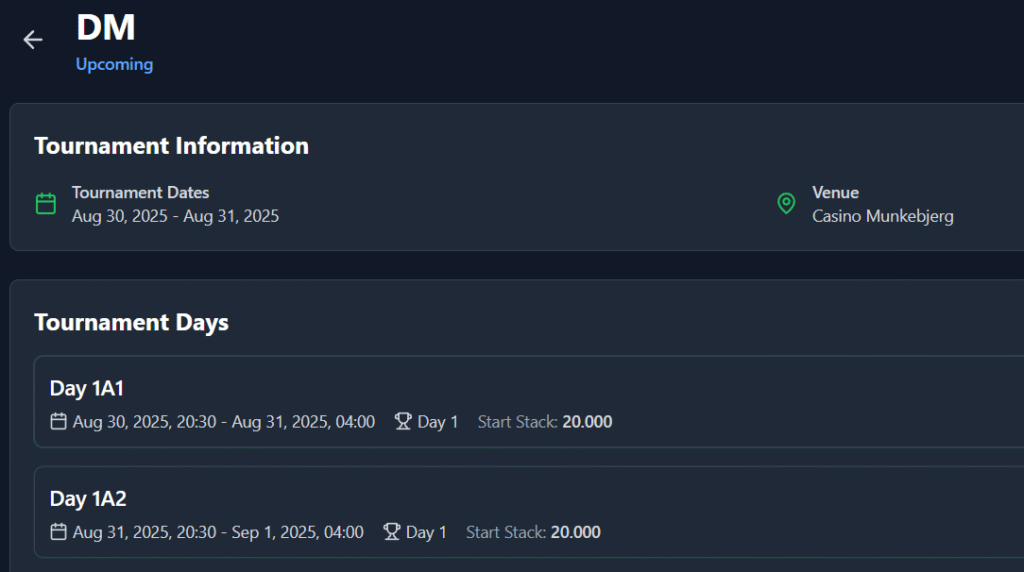Select the DM tournament title
This screenshot has height=572, width=1024.
[x=106, y=27]
